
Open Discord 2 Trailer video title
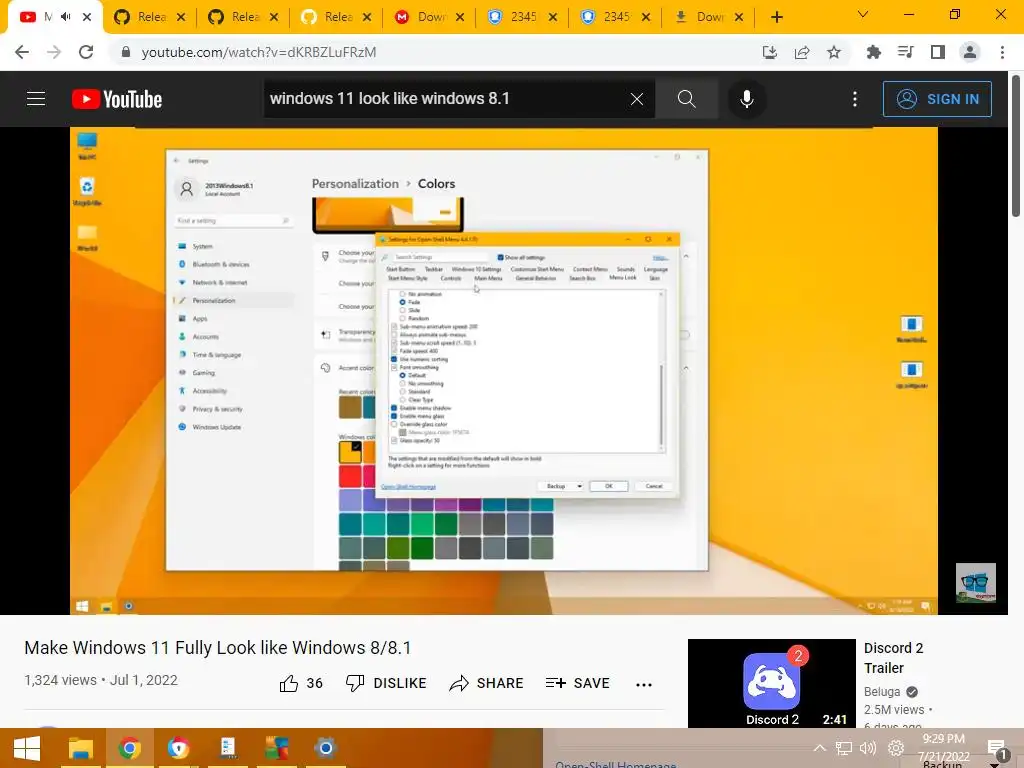tap(893, 658)
